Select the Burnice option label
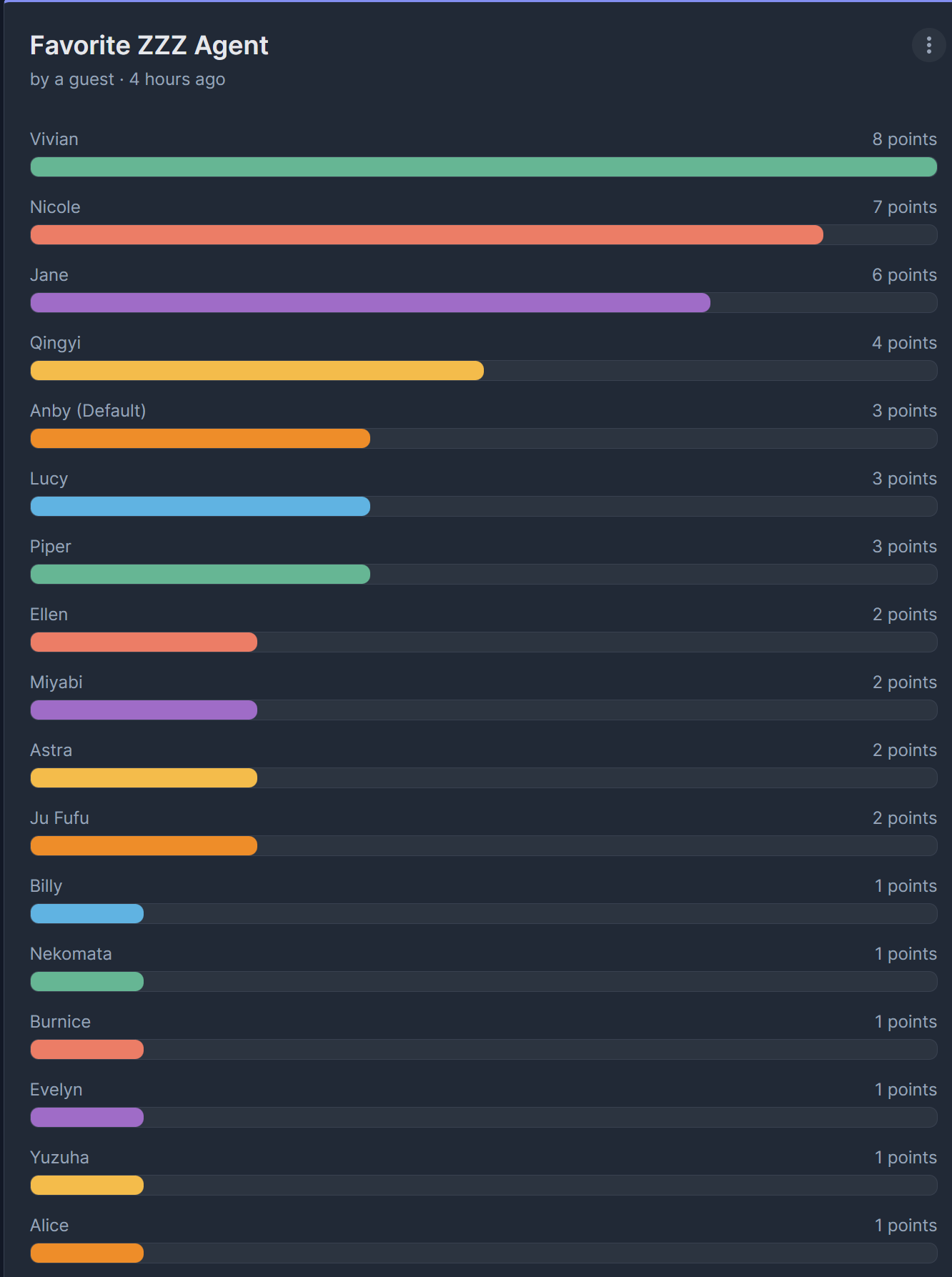This screenshot has height=1277, width=952. 60,1022
